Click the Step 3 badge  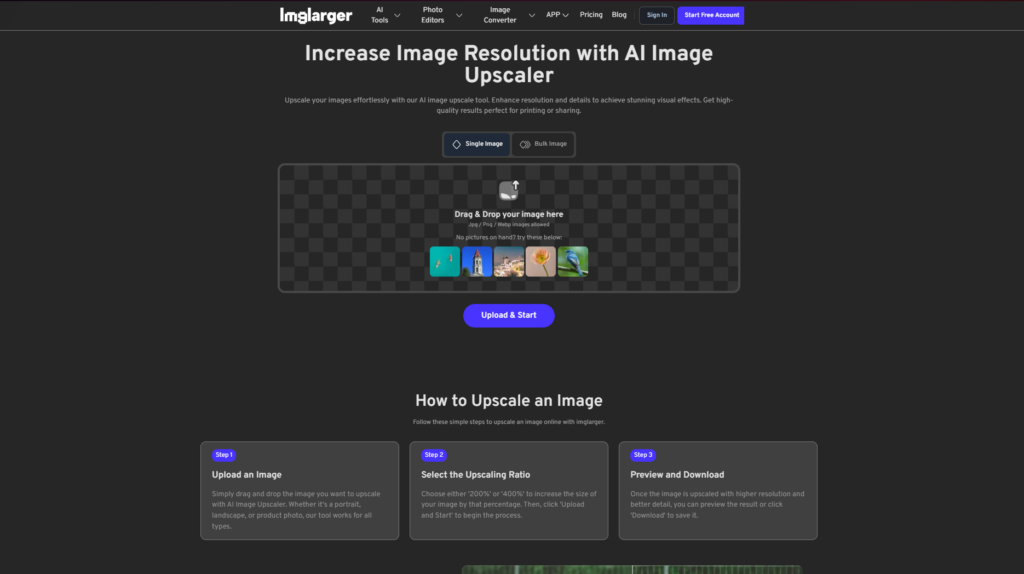[x=643, y=454]
